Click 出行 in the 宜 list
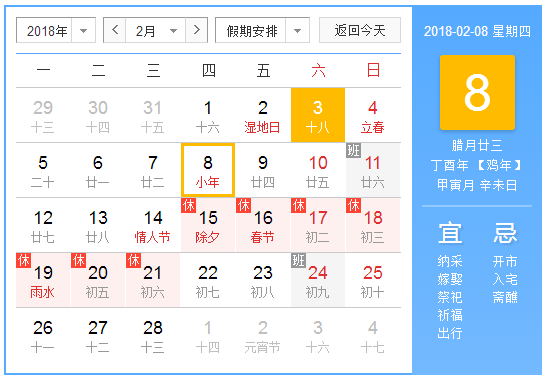Image resolution: width=547 pixels, height=376 pixels. pos(450,333)
